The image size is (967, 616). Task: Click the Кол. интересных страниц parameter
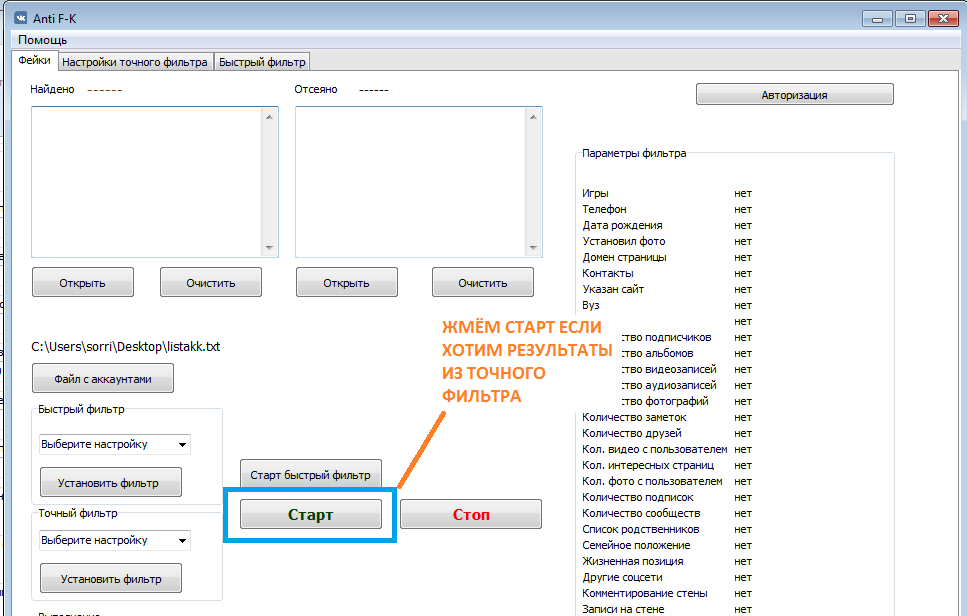point(648,466)
